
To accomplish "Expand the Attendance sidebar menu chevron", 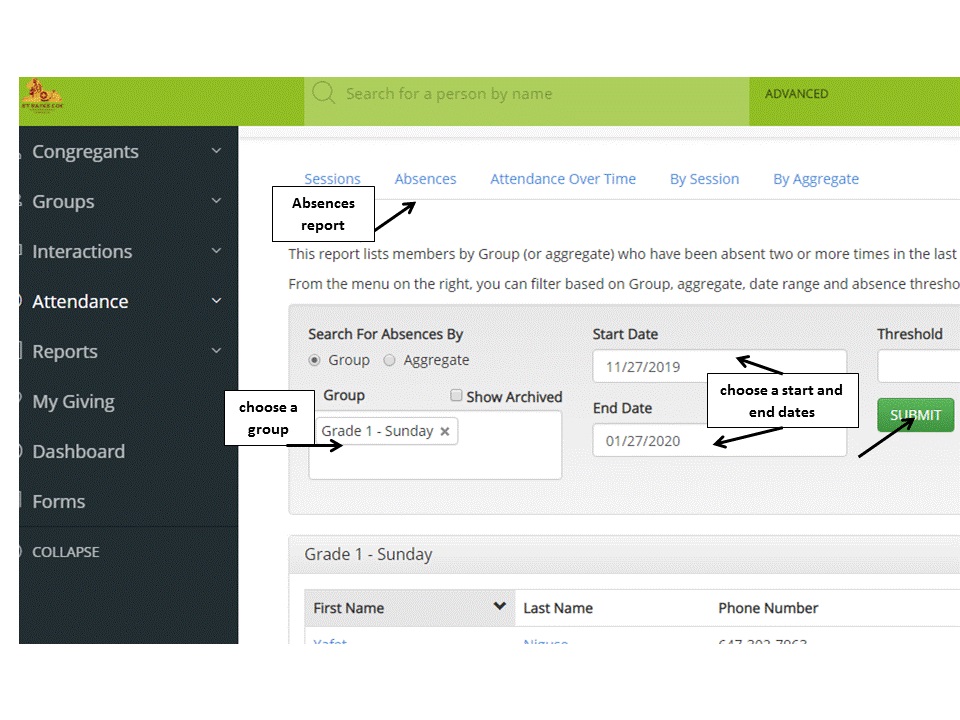I will tap(216, 301).
